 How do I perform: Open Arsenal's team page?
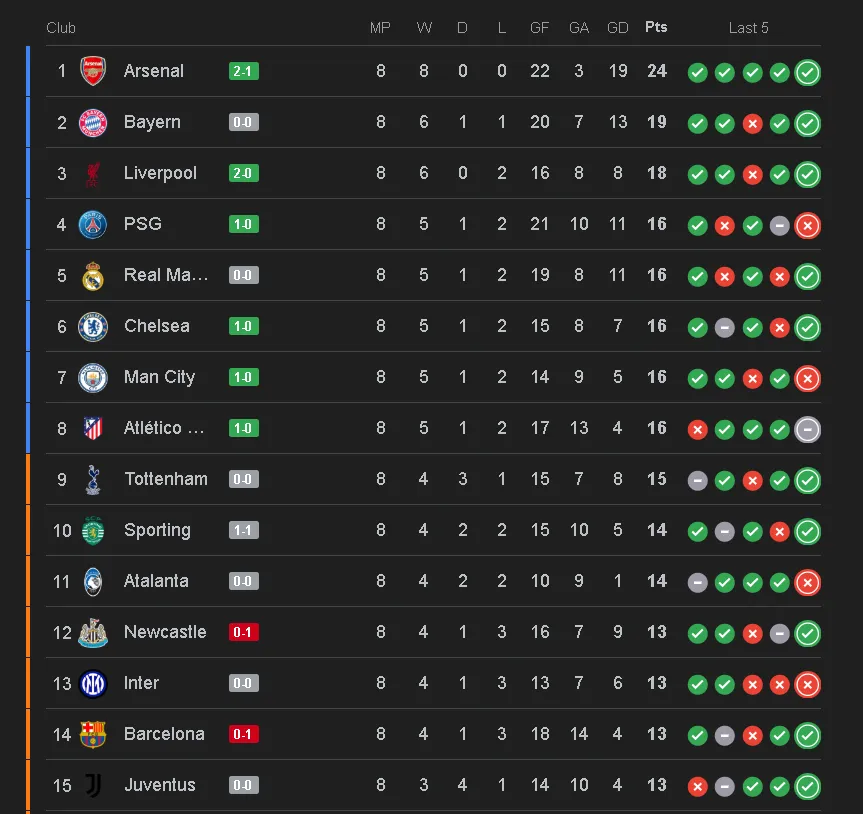click(x=152, y=71)
